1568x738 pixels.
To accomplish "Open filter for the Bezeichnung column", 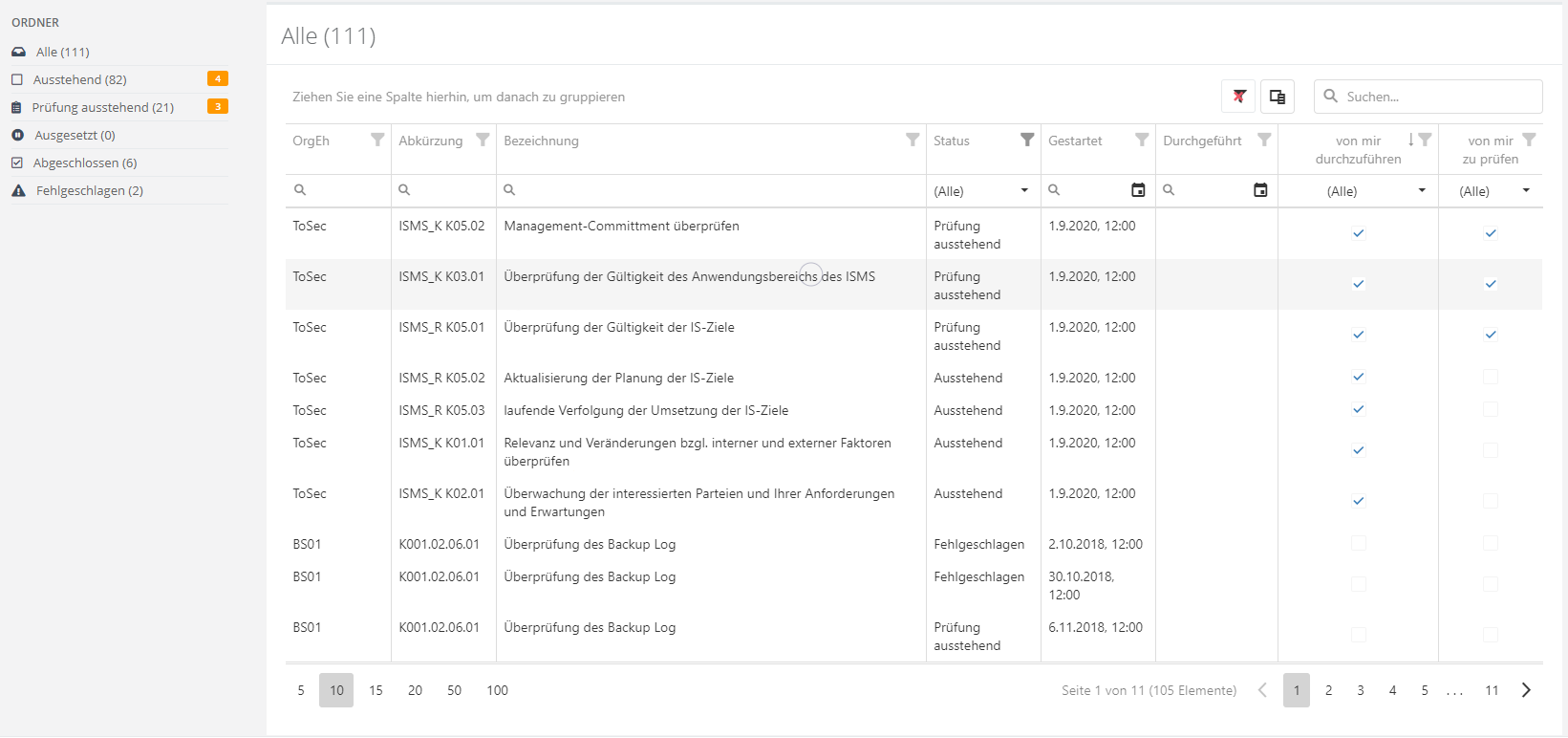I will pyautogui.click(x=913, y=141).
